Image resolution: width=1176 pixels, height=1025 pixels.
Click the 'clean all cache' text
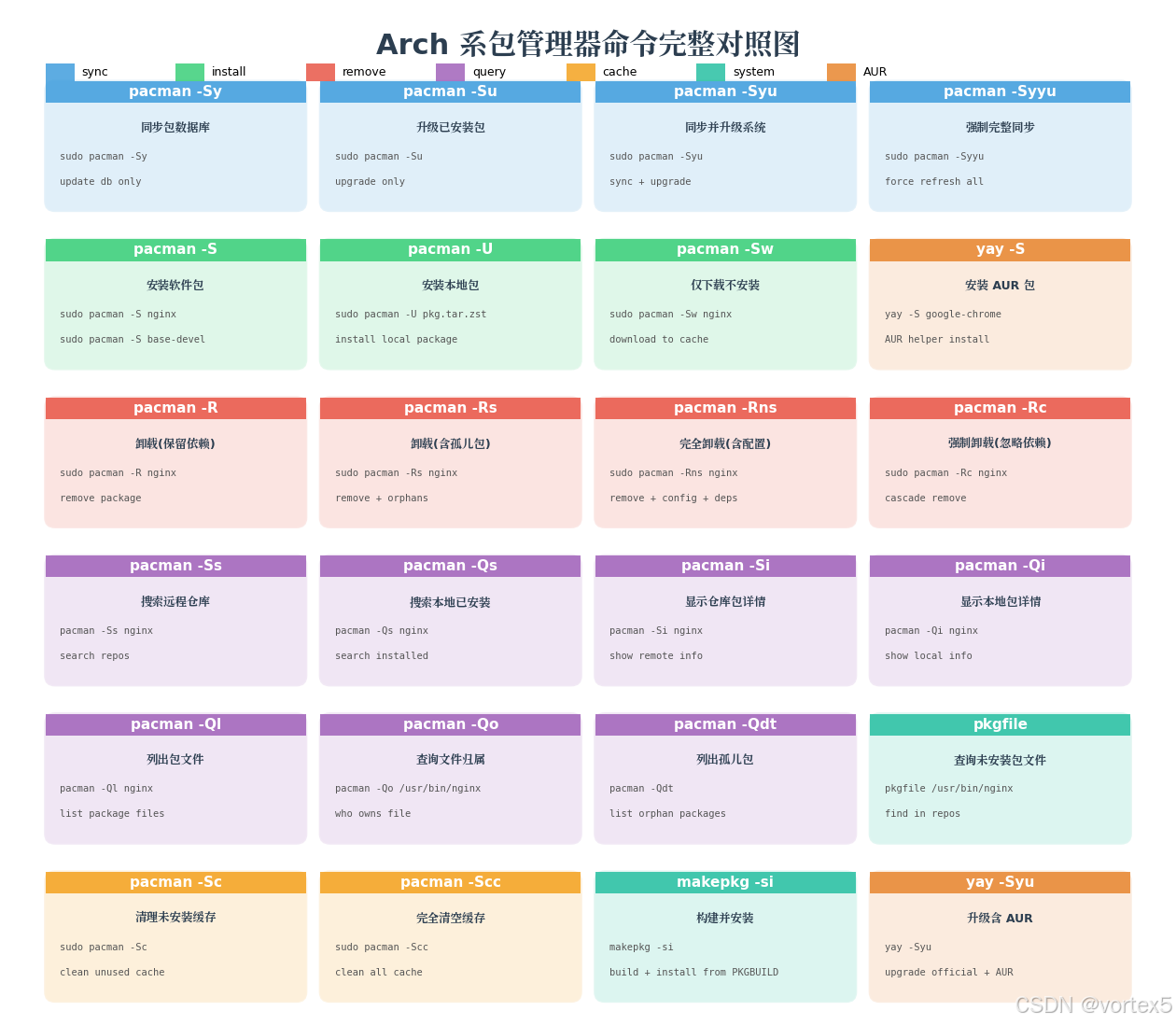point(379,973)
